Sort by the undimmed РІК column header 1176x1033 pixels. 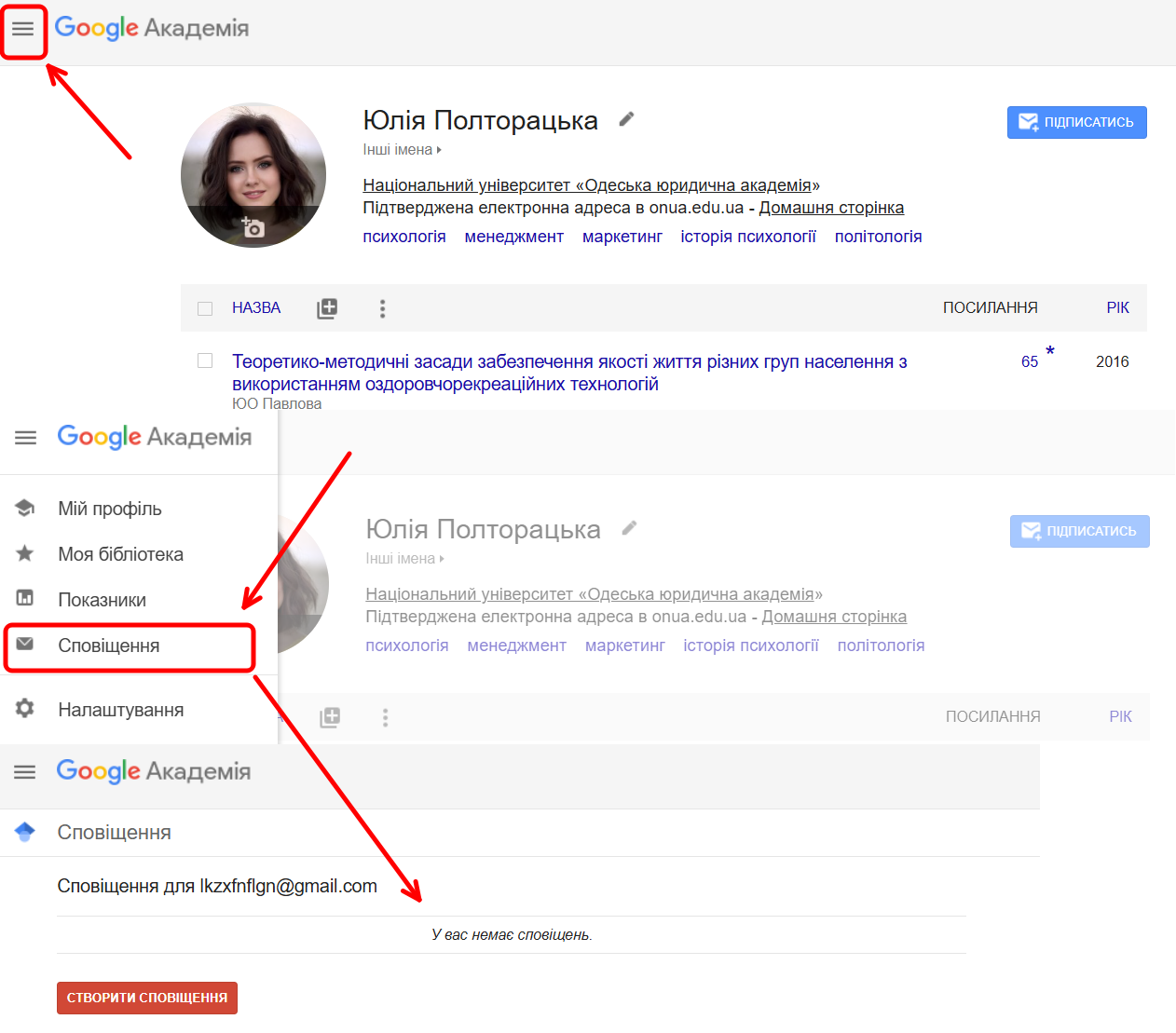(x=1118, y=308)
